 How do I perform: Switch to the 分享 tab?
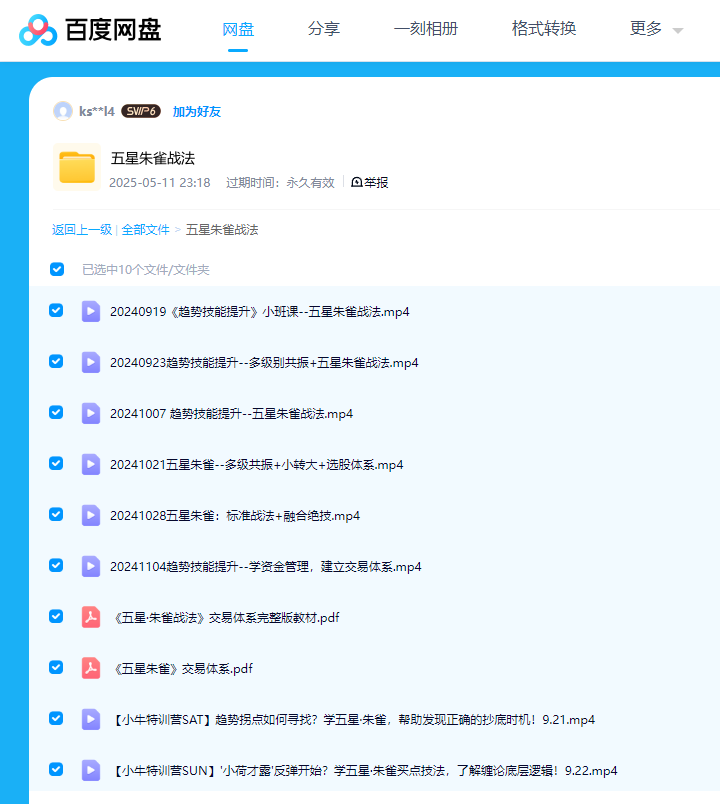coord(324,29)
